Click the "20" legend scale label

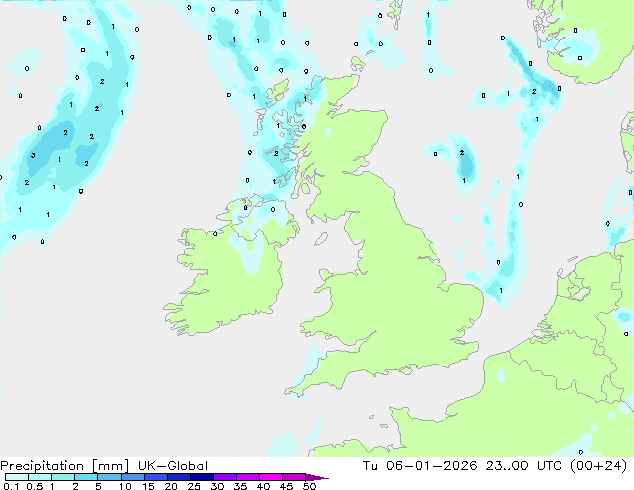pos(171,486)
